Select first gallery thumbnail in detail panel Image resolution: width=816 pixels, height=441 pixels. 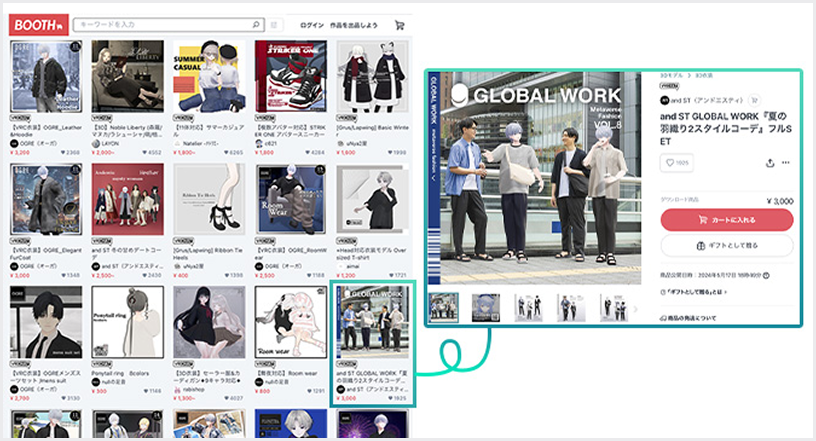(x=443, y=308)
